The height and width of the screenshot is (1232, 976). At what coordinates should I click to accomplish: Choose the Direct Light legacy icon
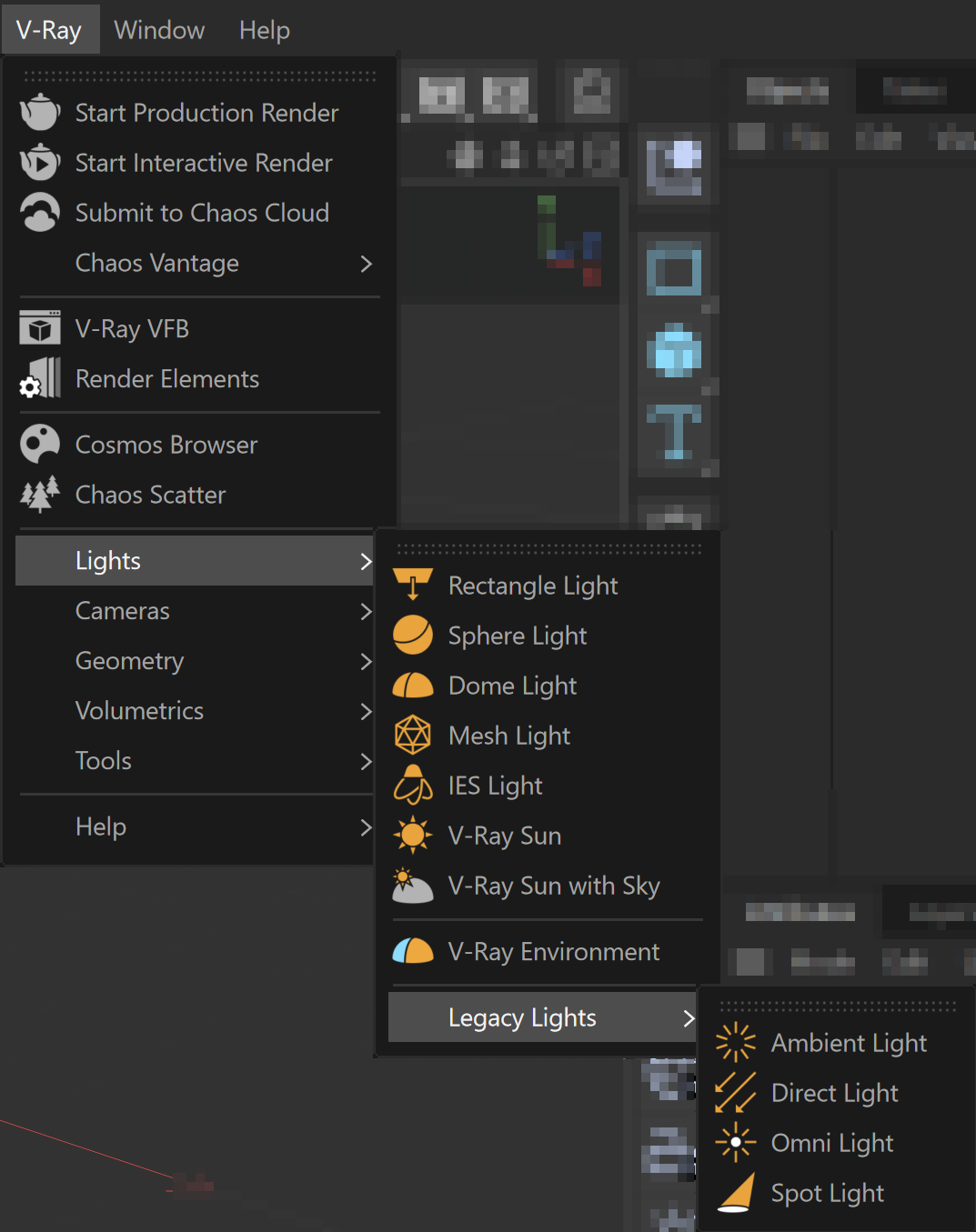pyautogui.click(x=736, y=1093)
